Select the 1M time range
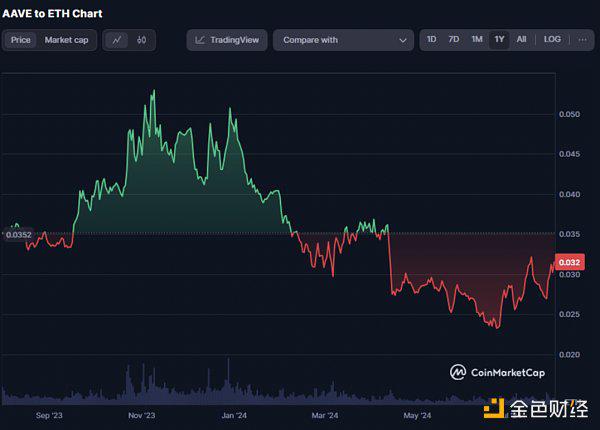 point(476,40)
